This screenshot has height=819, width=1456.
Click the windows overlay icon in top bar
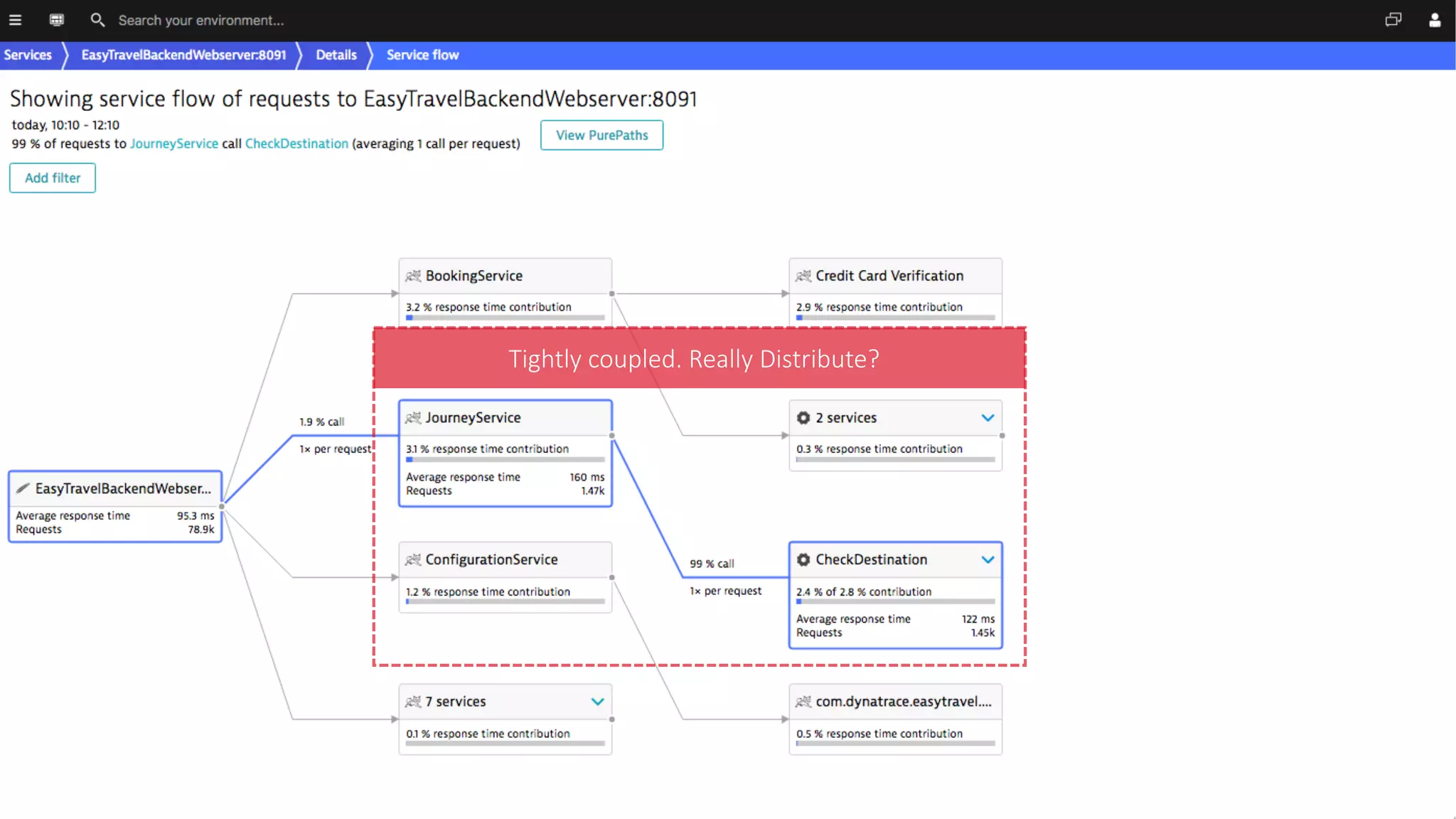pyautogui.click(x=1393, y=20)
